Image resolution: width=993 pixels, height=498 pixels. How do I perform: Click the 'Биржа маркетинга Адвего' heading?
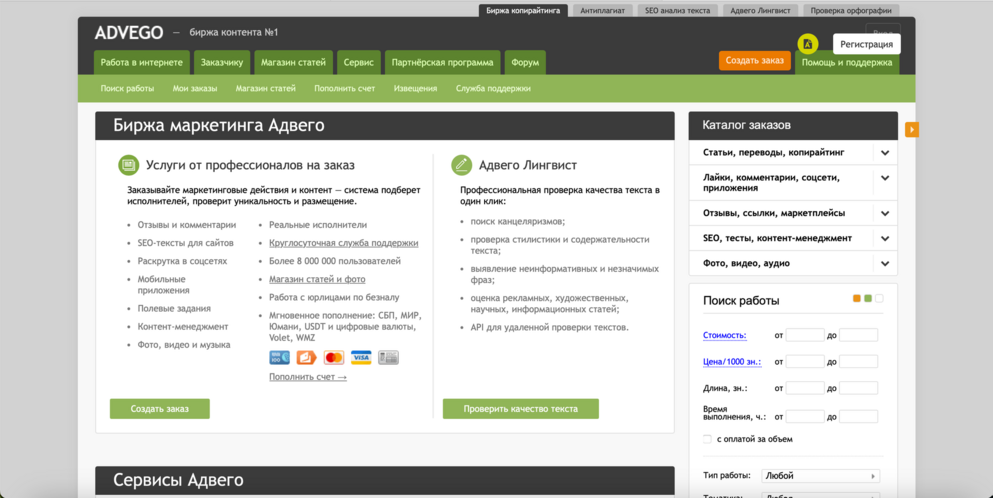click(218, 125)
